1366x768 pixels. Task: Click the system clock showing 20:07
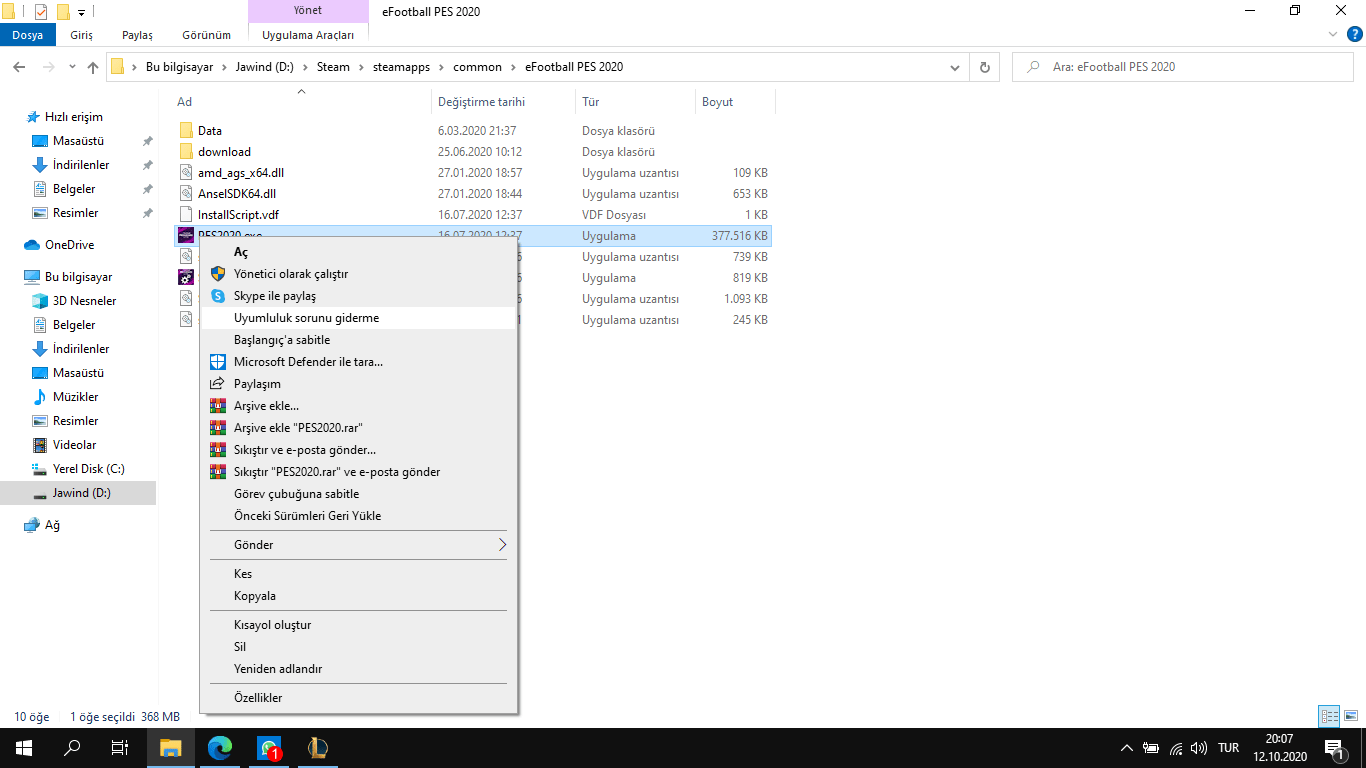pos(1279,739)
